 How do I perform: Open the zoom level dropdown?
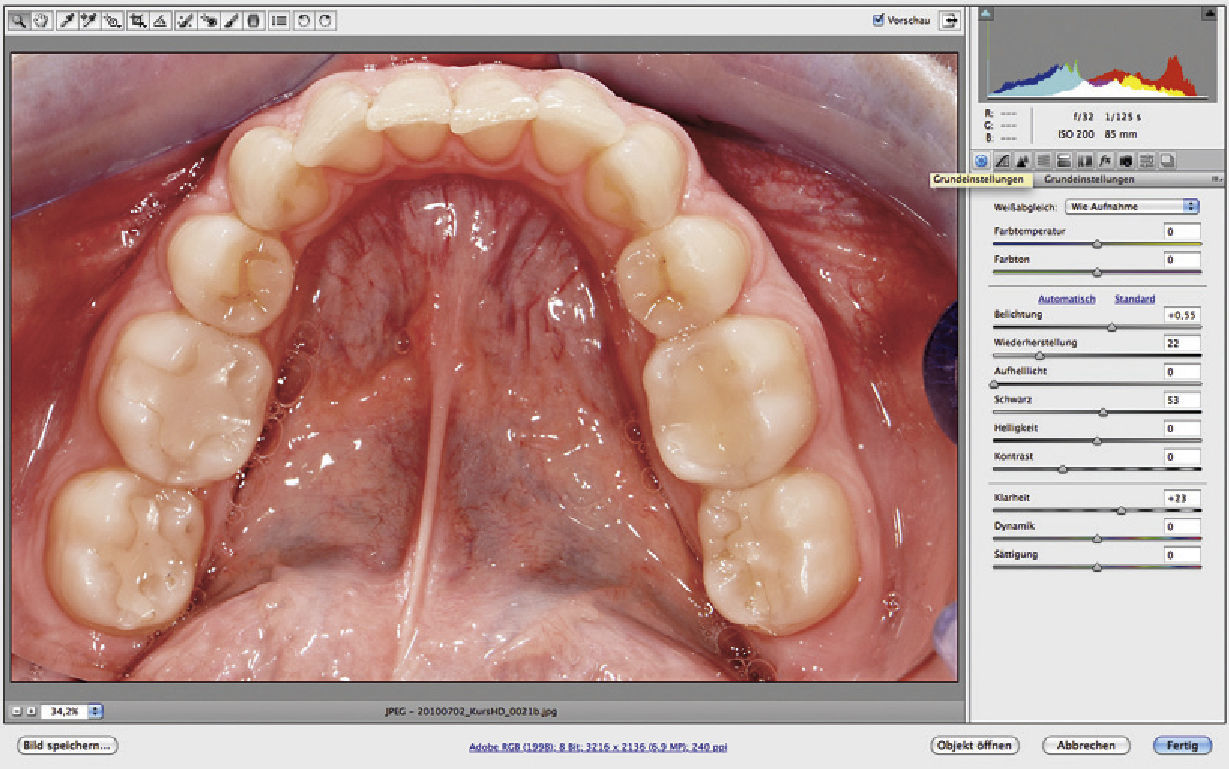pyautogui.click(x=95, y=712)
